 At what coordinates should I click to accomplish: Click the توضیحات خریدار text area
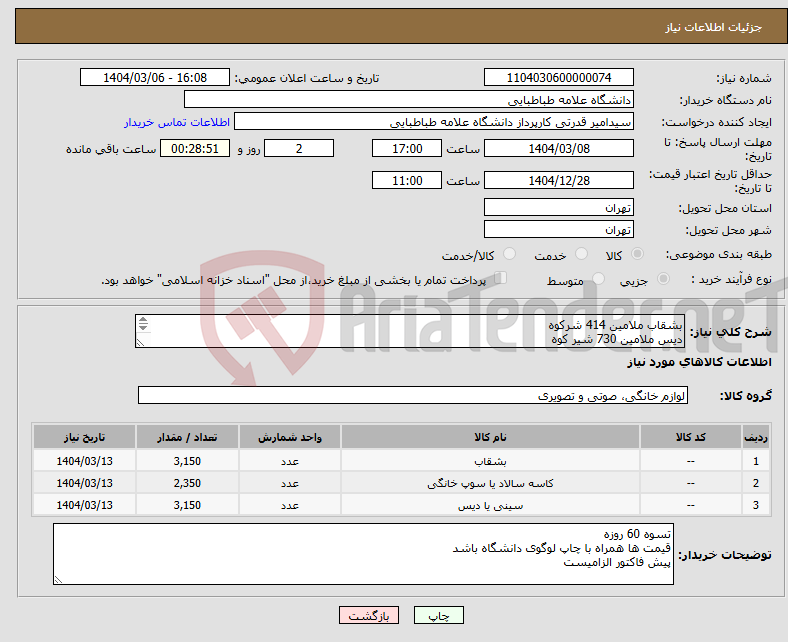(363, 554)
